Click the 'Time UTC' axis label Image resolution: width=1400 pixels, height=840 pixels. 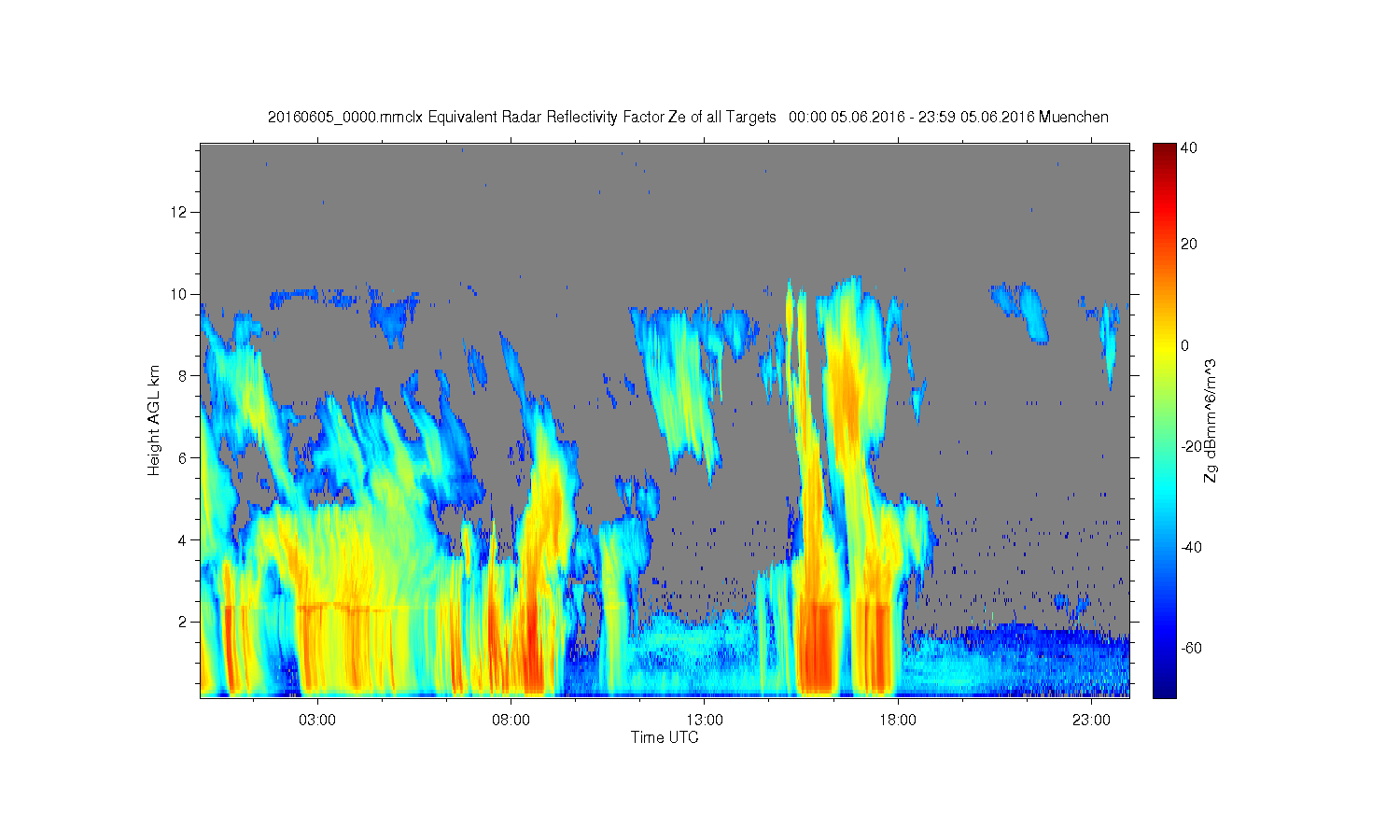click(665, 737)
